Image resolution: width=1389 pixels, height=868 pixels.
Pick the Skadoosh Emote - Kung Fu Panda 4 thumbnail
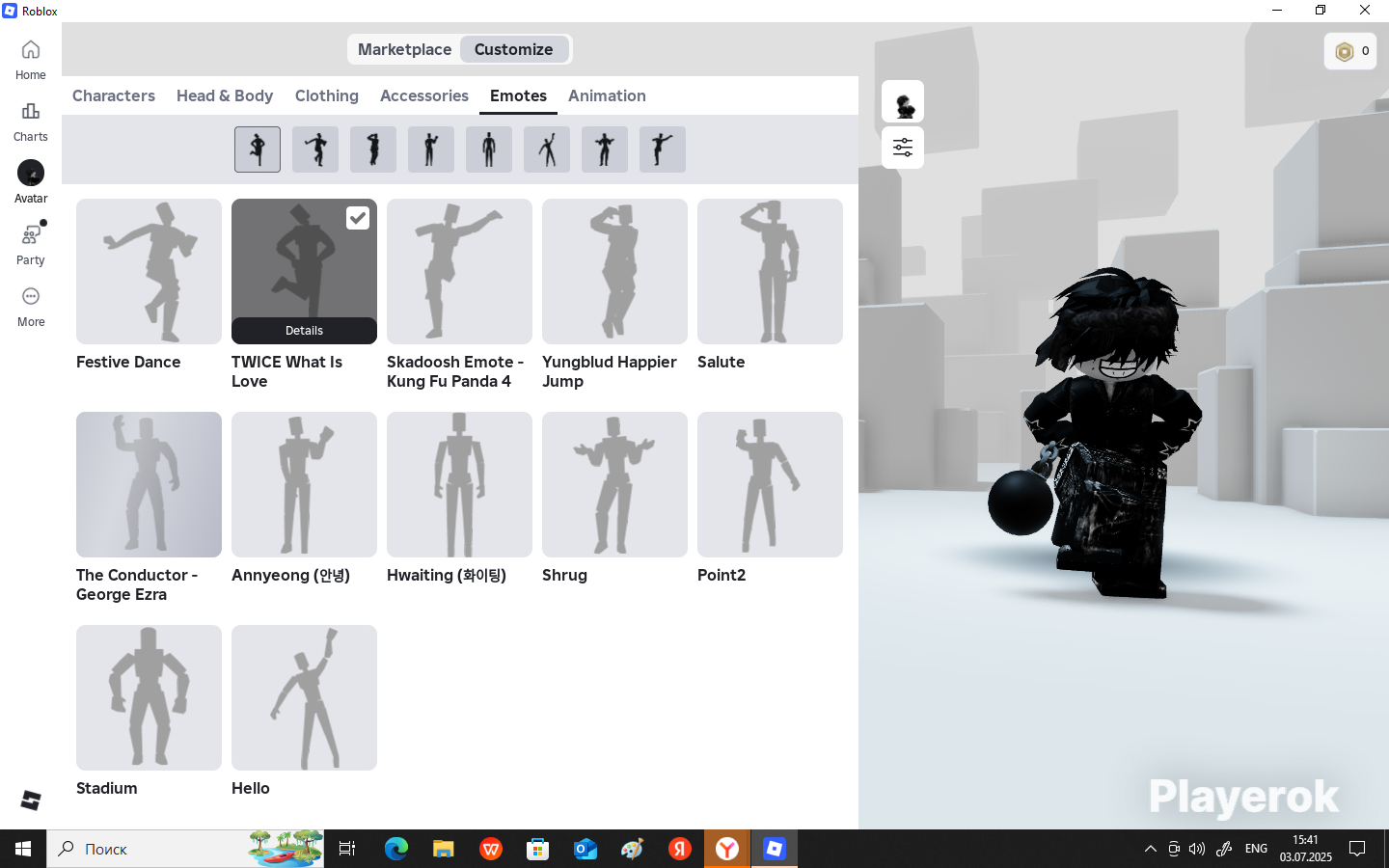click(459, 271)
